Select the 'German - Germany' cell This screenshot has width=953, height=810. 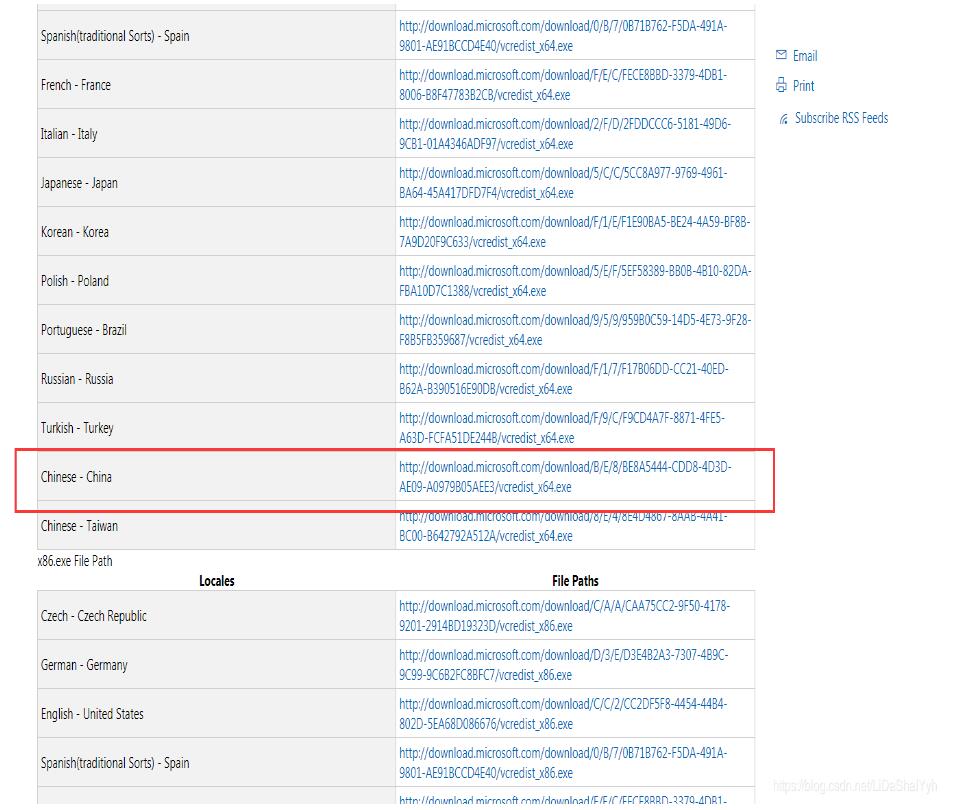point(216,664)
